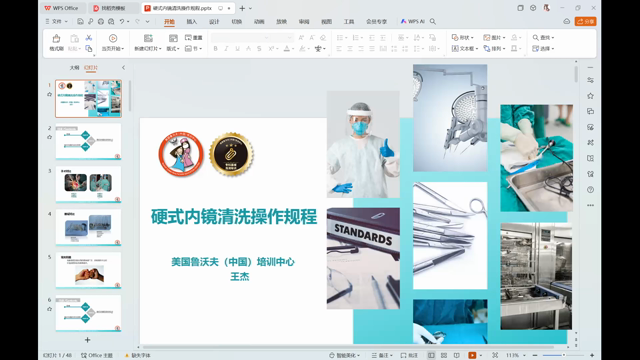Switch to the Outline (大纲) tab
Viewport: 640px width, 360px height.
point(74,68)
